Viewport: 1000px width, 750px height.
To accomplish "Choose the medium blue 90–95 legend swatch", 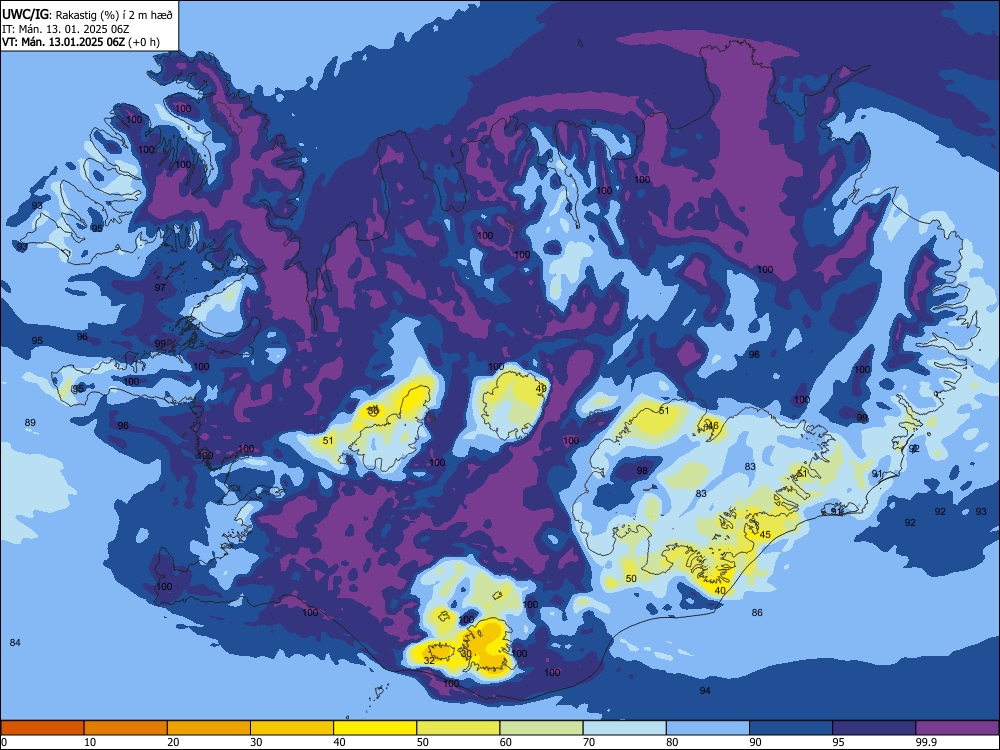I will click(791, 728).
